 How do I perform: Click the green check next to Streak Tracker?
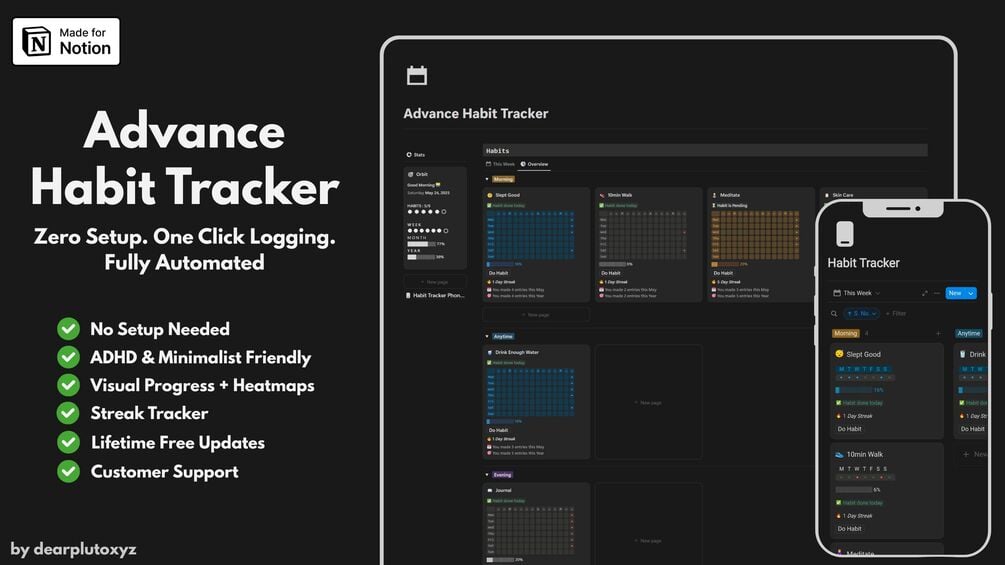coord(68,413)
